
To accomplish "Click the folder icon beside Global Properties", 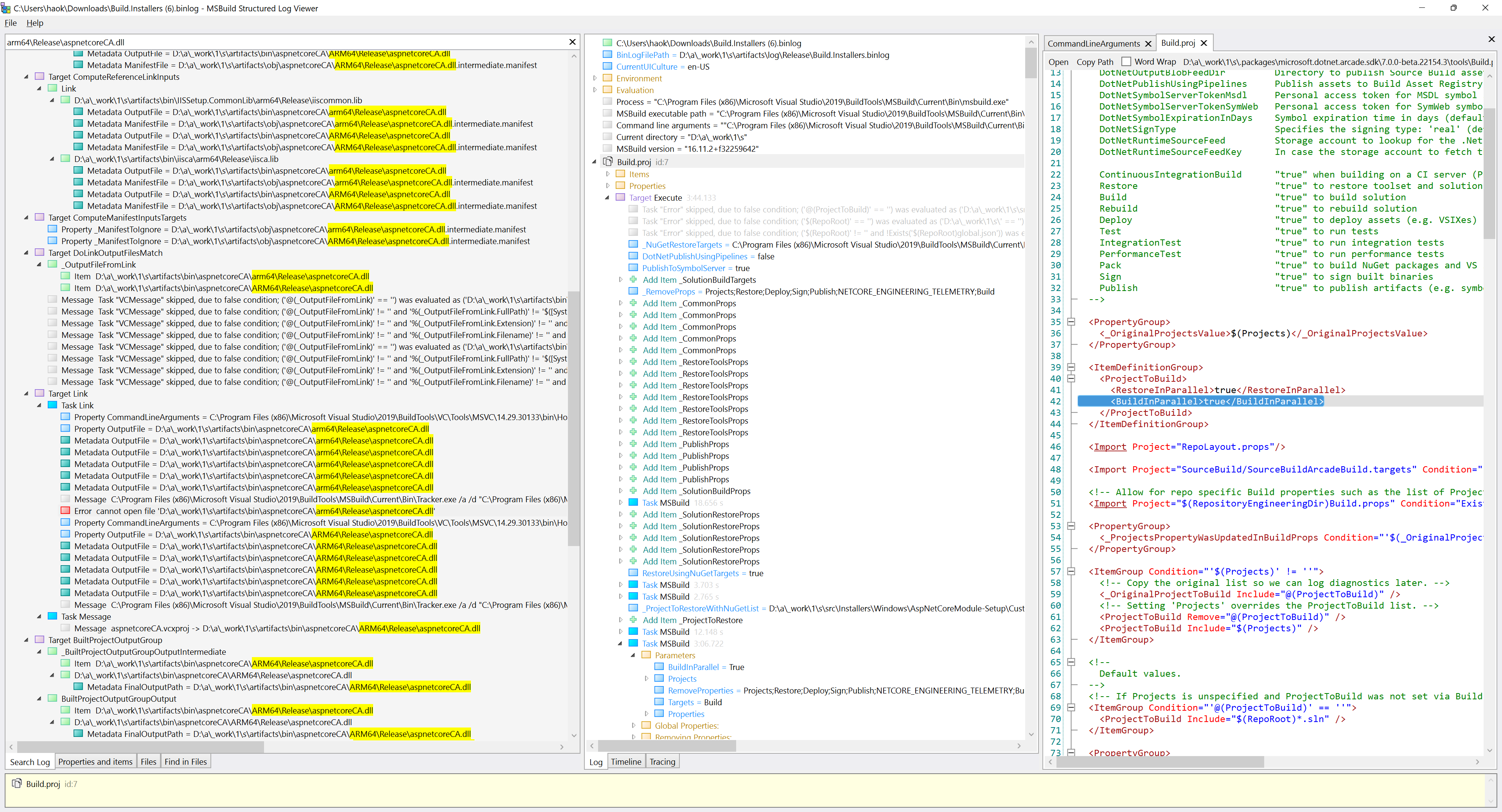I will (x=646, y=726).
